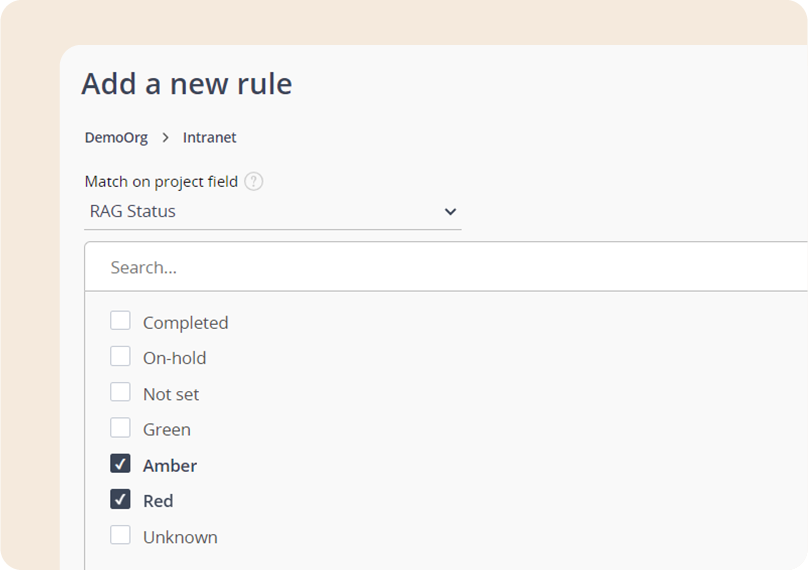Tick the Not set checkbox
808x570 pixels.
point(120,392)
